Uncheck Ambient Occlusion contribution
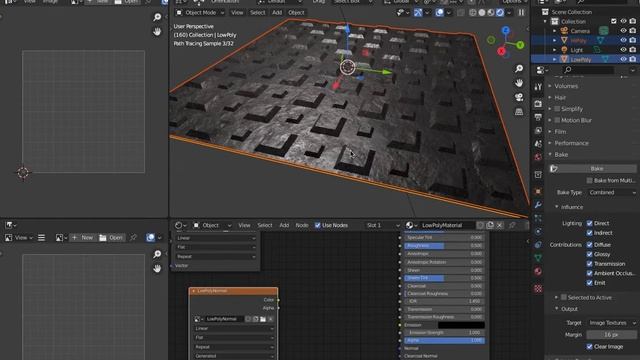 (x=589, y=273)
